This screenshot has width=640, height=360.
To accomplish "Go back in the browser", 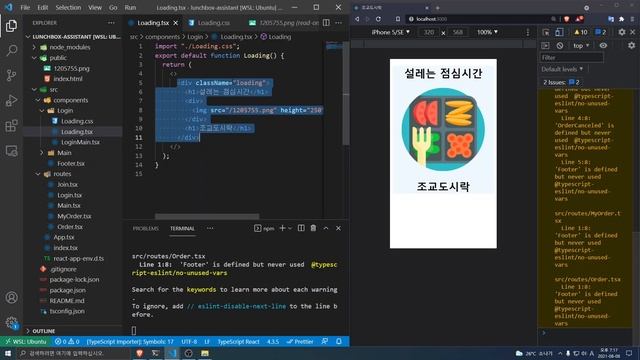I will coord(357,19).
